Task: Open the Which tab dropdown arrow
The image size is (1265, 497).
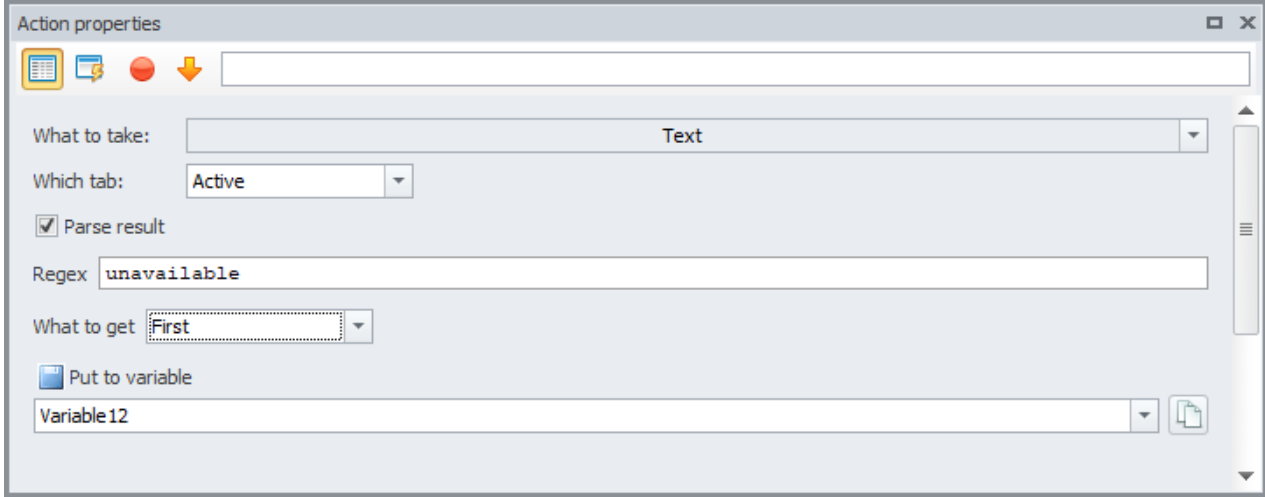Action: point(398,182)
